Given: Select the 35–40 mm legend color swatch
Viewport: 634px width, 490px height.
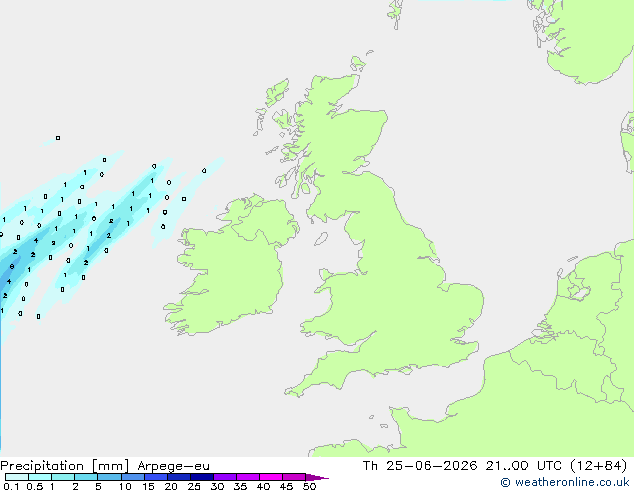Looking at the screenshot, I should click(x=248, y=477).
